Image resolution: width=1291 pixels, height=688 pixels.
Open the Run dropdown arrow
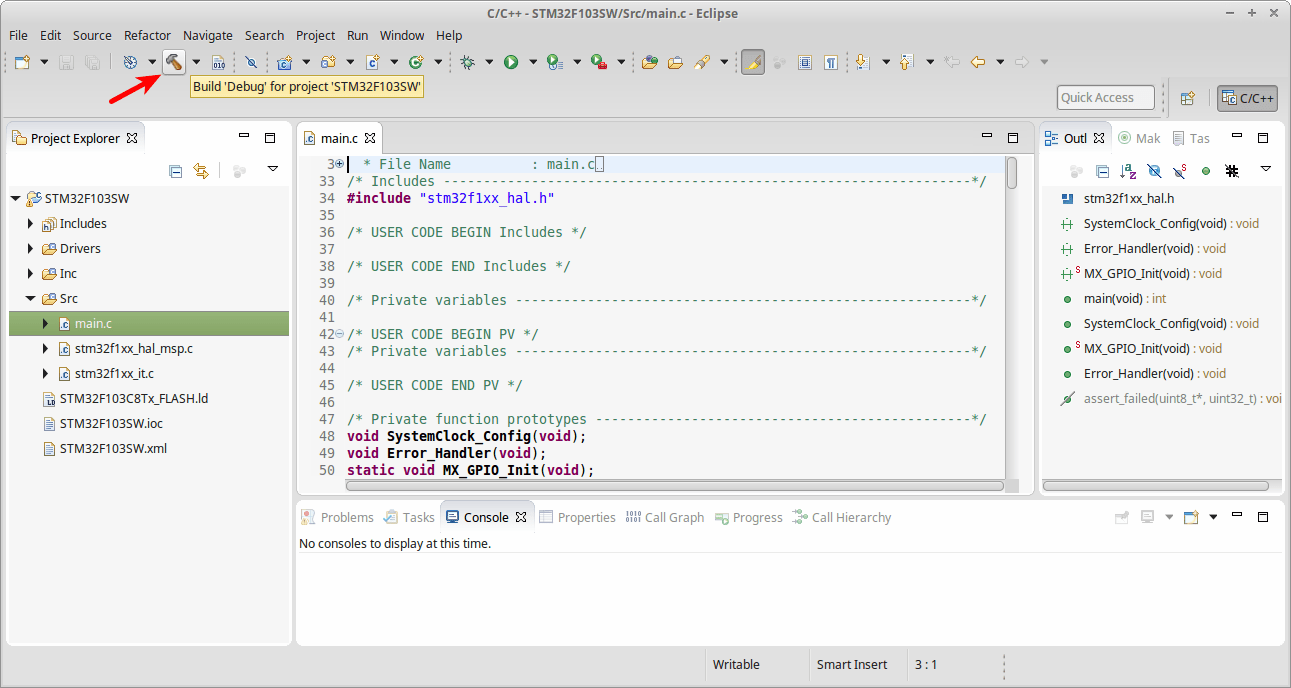(533, 62)
